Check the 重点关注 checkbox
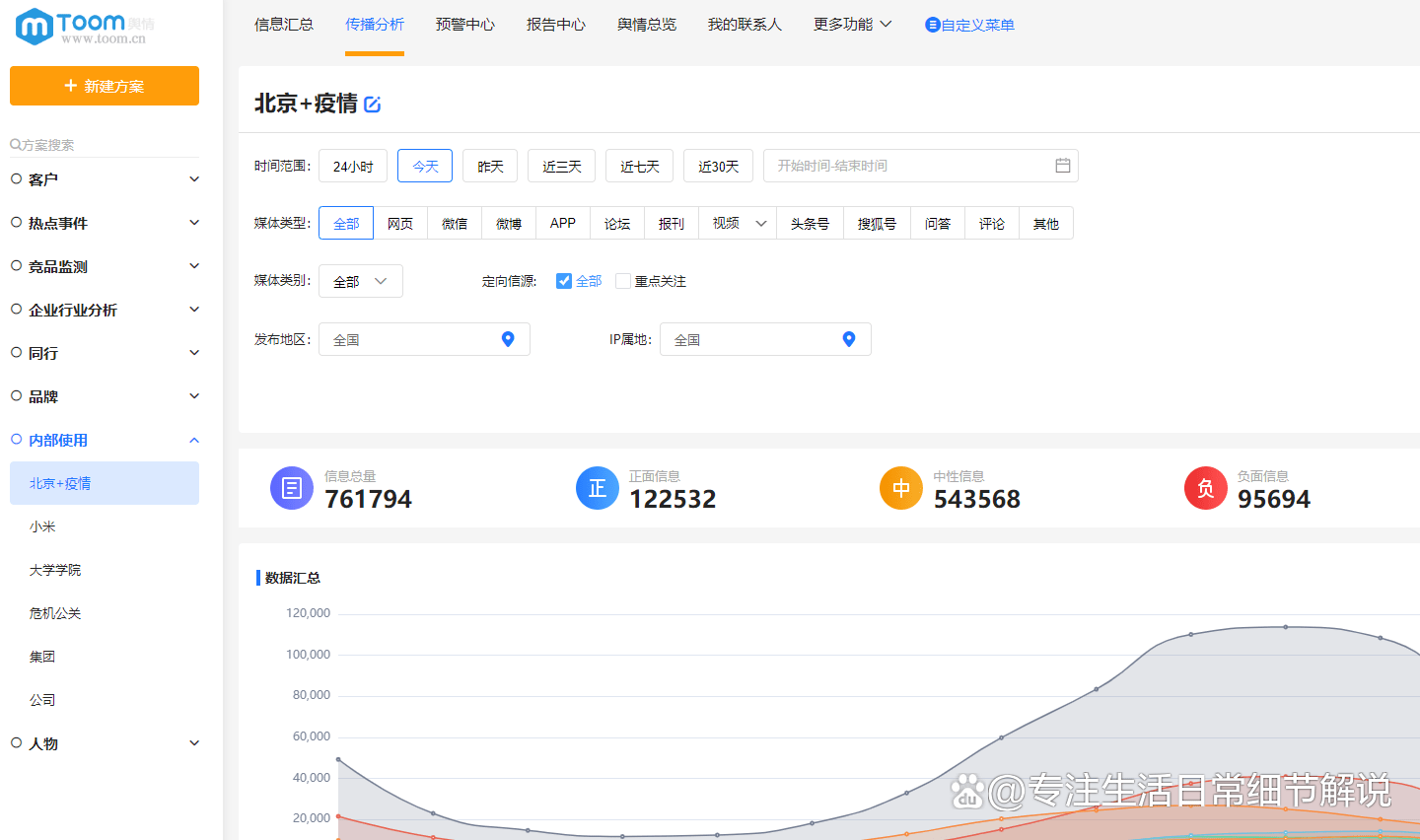 point(623,281)
